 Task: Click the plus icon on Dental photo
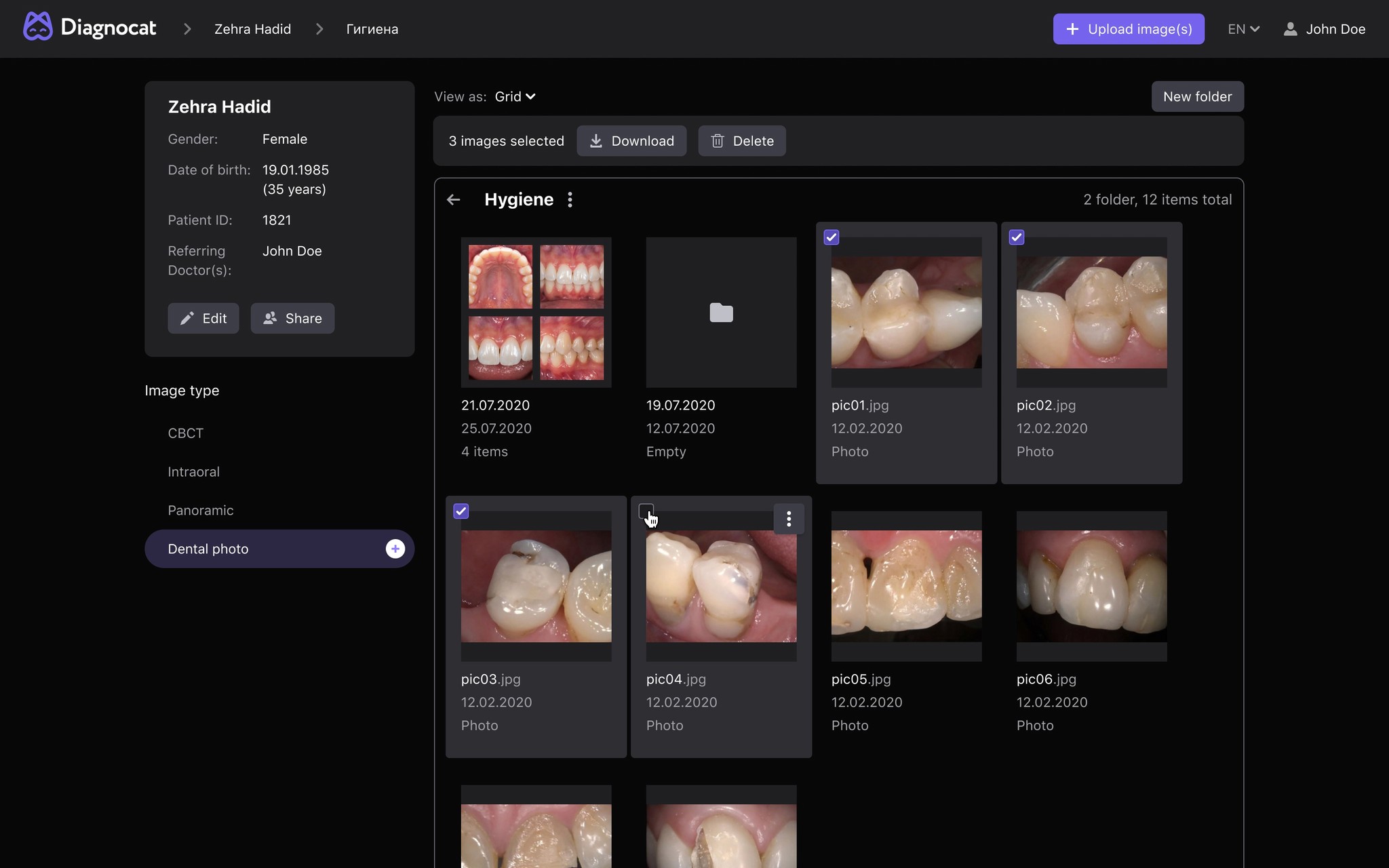pos(395,549)
